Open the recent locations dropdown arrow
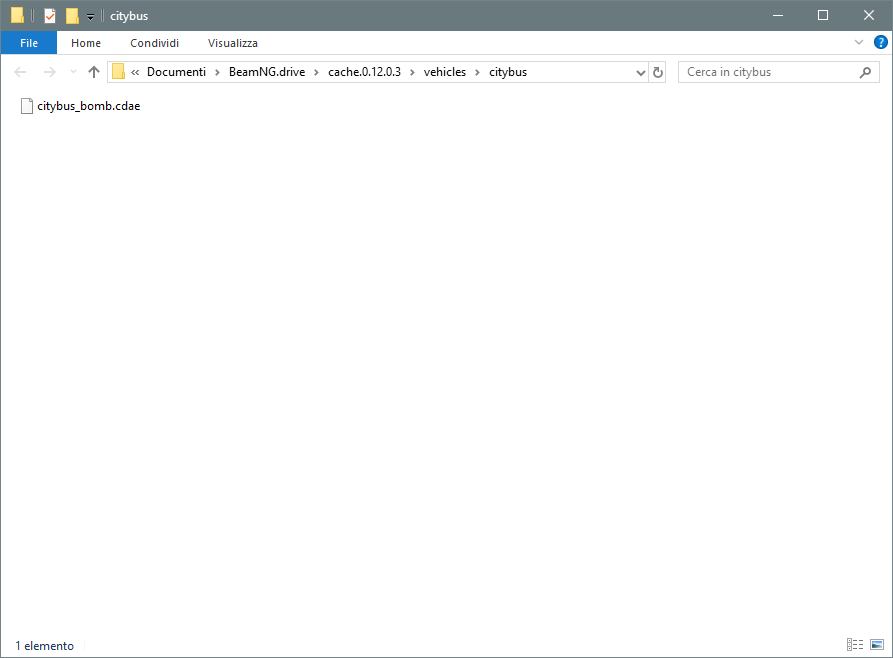This screenshot has width=893, height=658. point(73,72)
